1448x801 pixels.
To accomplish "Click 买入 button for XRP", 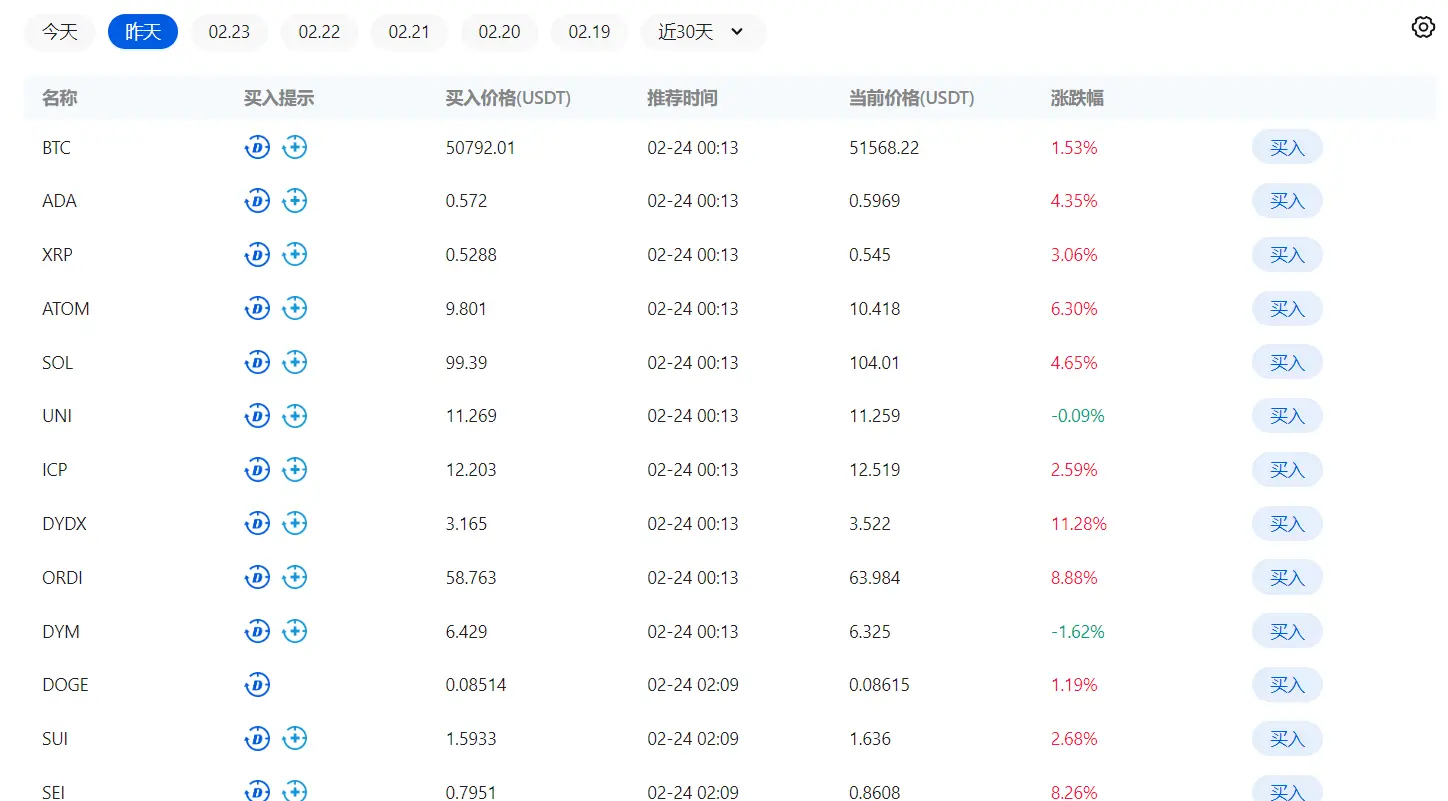I will click(x=1287, y=255).
